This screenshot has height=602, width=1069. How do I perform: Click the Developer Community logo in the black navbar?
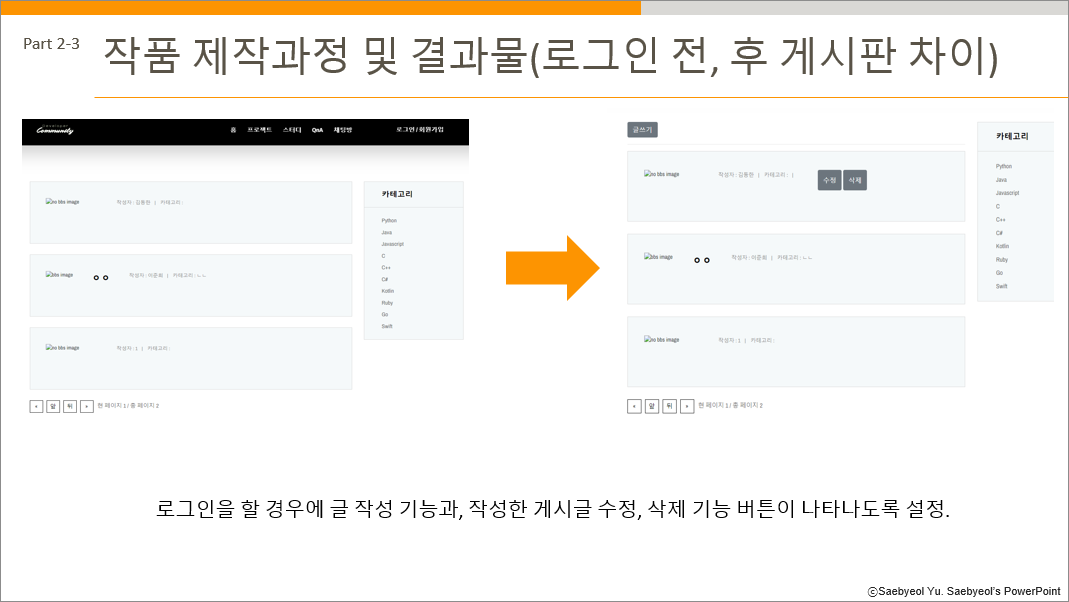(x=55, y=130)
